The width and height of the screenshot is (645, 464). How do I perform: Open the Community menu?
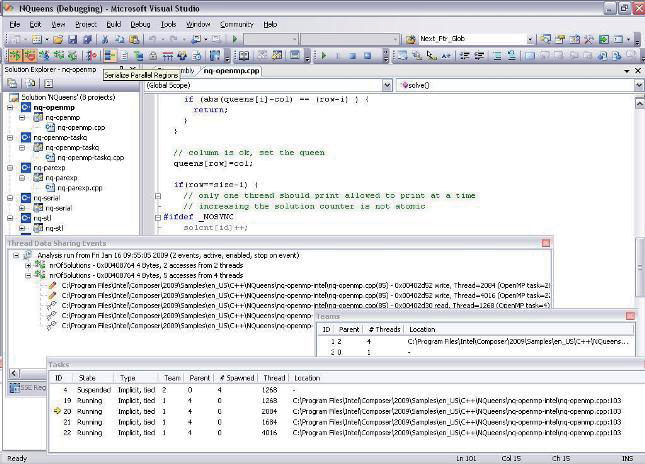click(237, 25)
